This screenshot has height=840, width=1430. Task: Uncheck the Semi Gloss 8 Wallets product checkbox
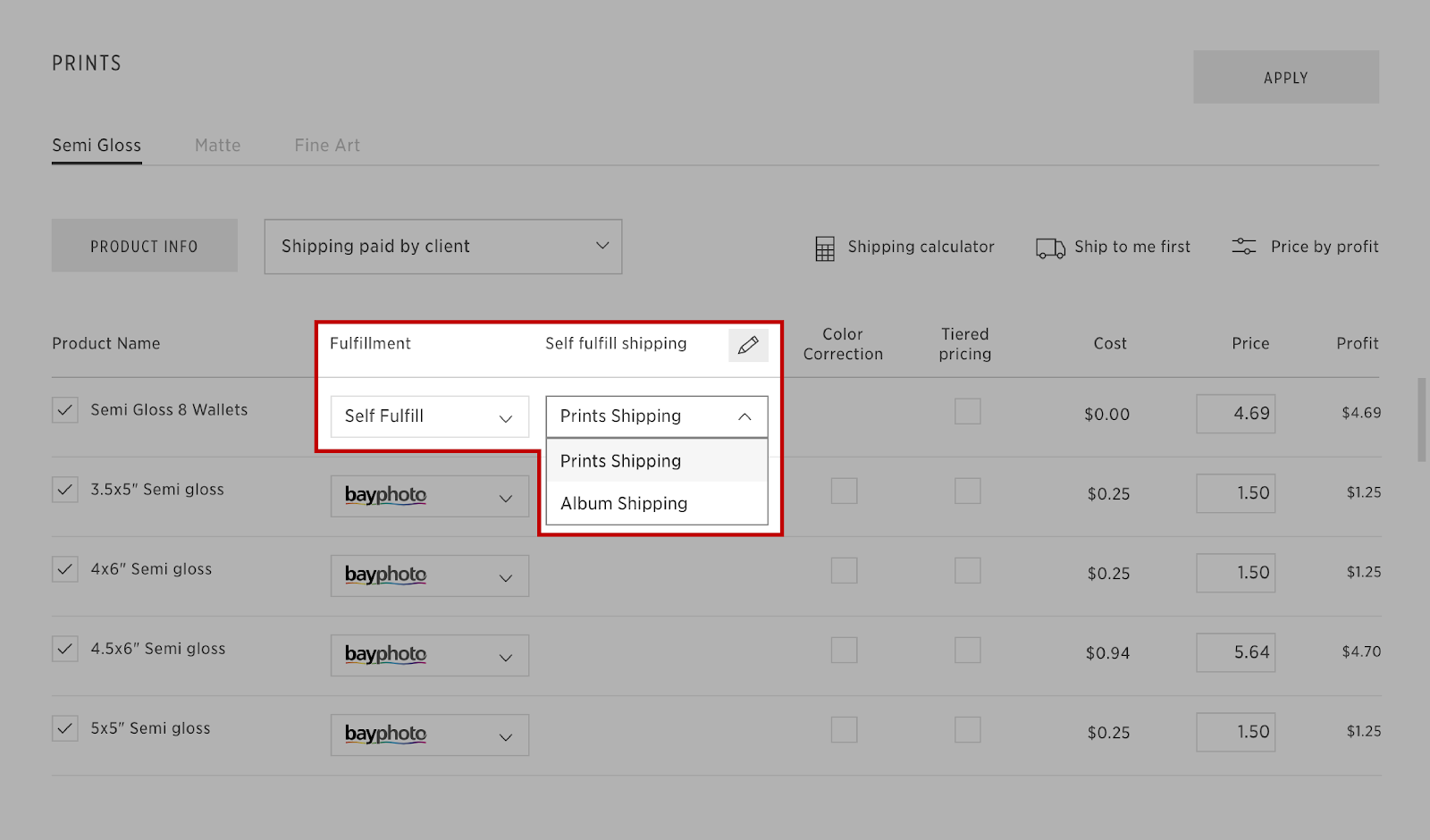point(65,410)
